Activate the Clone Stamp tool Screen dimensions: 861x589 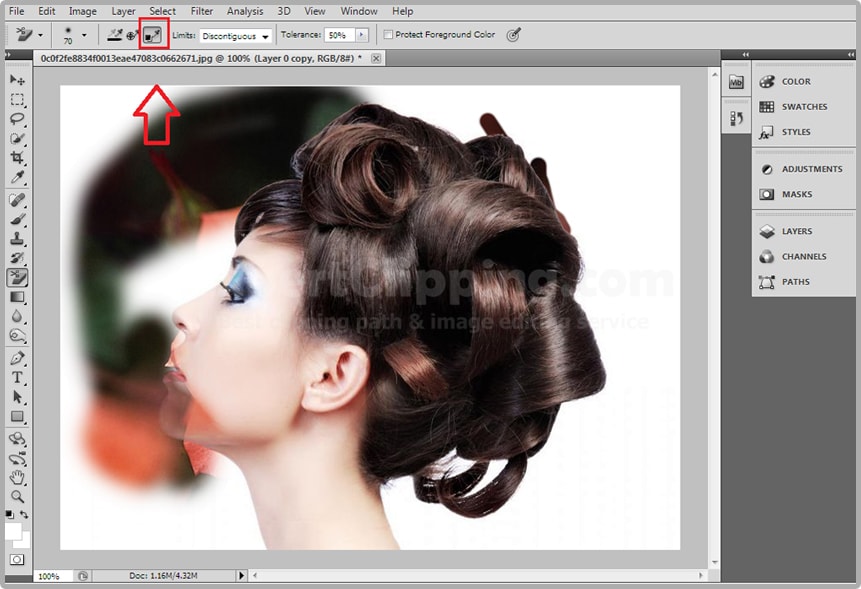[x=17, y=238]
